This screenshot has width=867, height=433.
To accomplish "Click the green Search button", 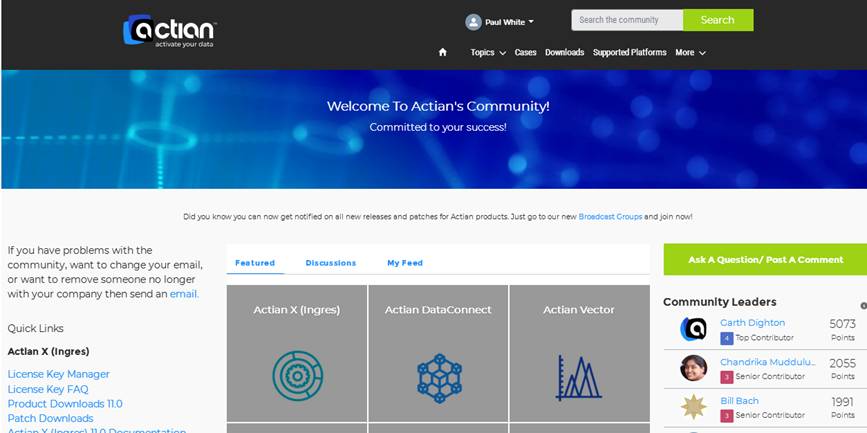I will pyautogui.click(x=718, y=20).
